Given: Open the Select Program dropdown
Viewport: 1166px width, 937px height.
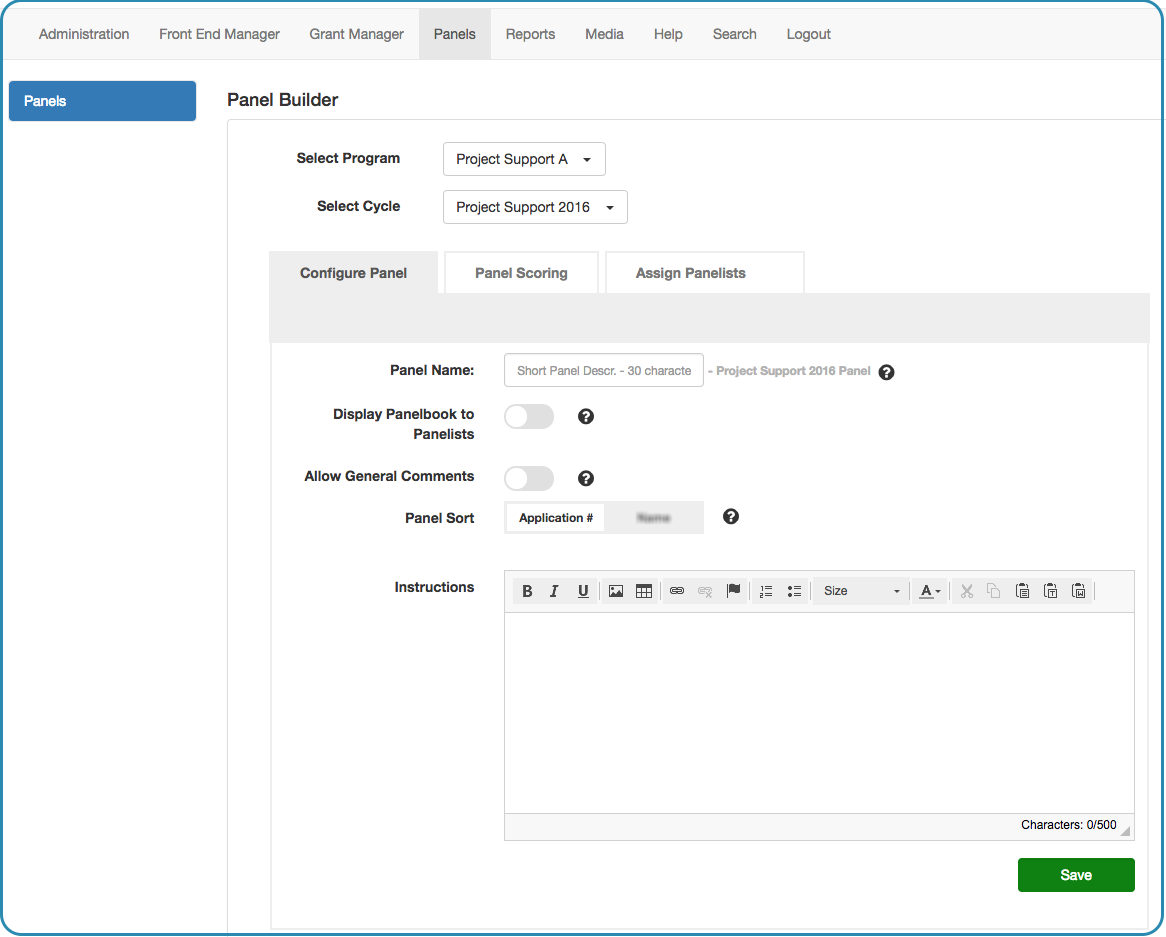Looking at the screenshot, I should [x=524, y=159].
